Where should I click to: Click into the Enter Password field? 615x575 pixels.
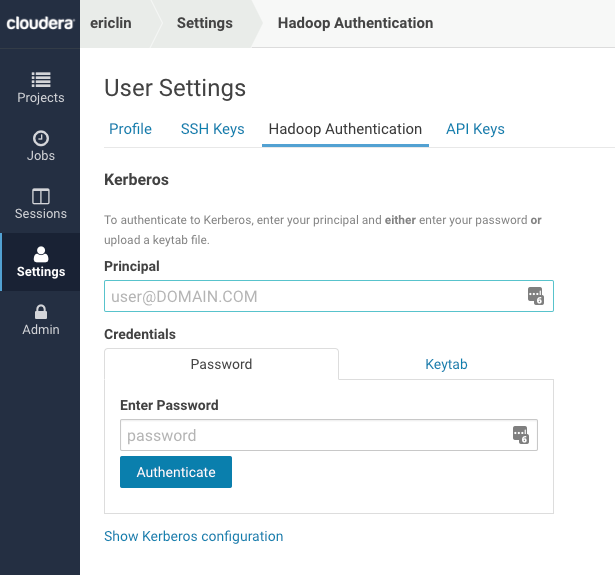[x=315, y=435]
